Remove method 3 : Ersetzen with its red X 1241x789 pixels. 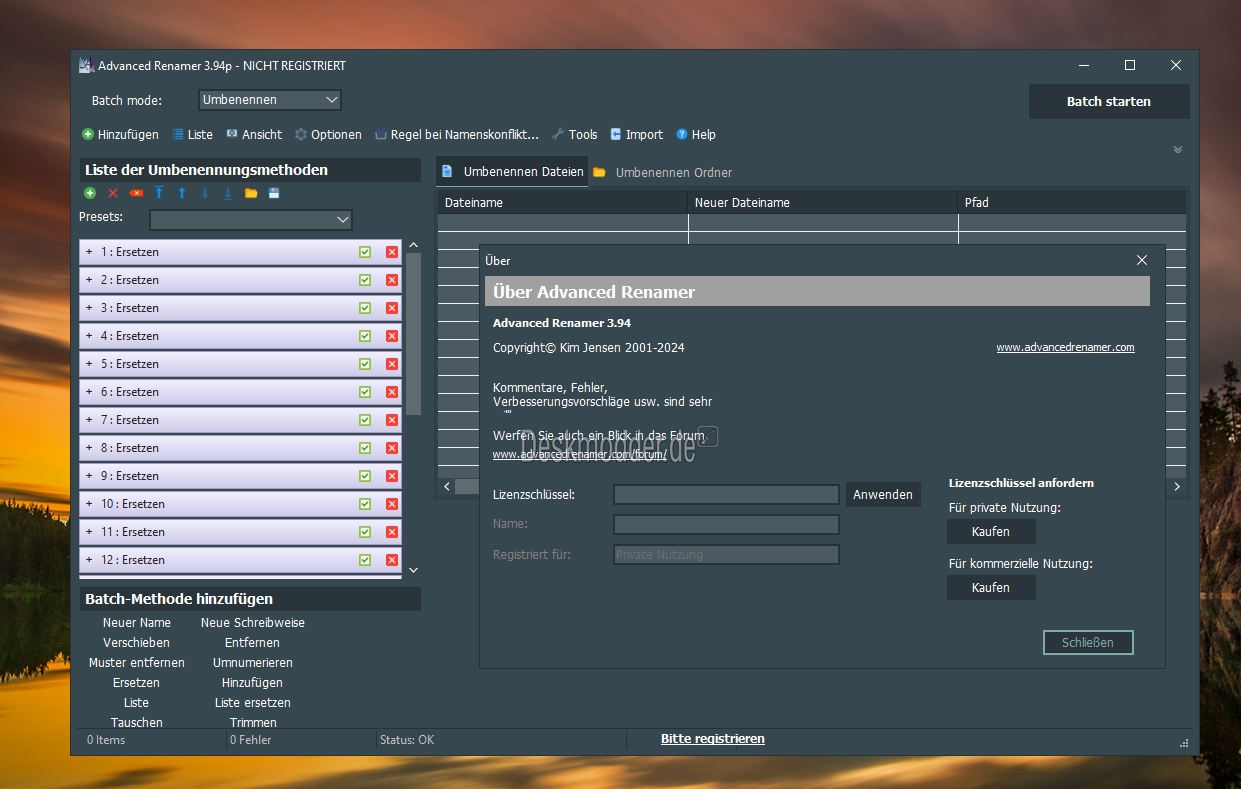point(392,308)
